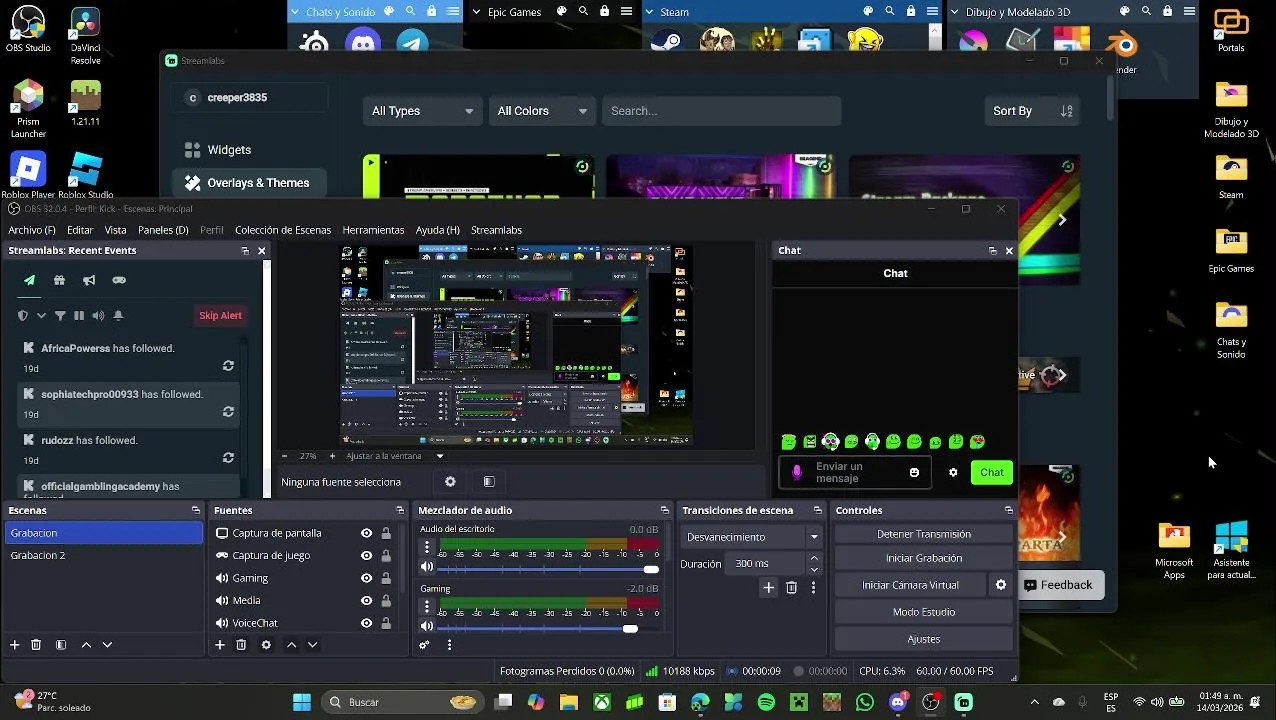This screenshot has width=1276, height=720.
Task: Lock the Captura de pantalla source
Action: coord(386,533)
